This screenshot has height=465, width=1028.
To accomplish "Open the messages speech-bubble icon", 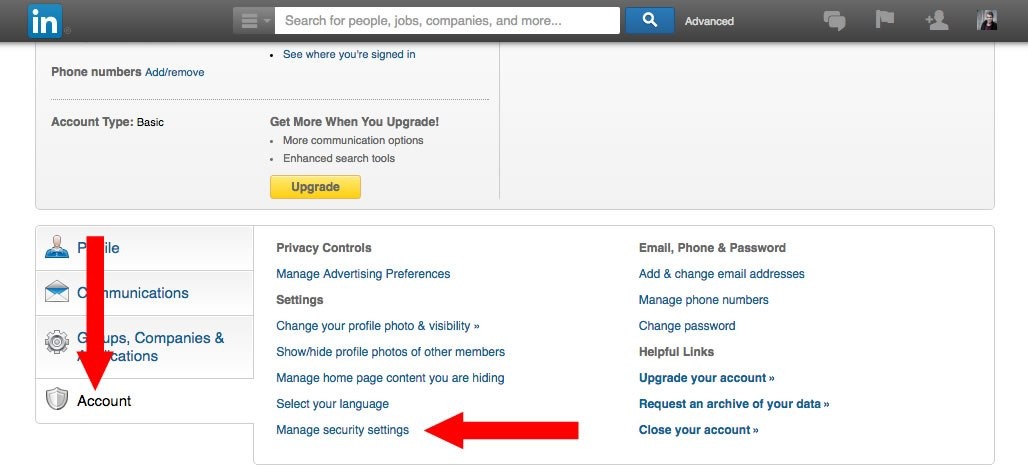I will tap(834, 21).
